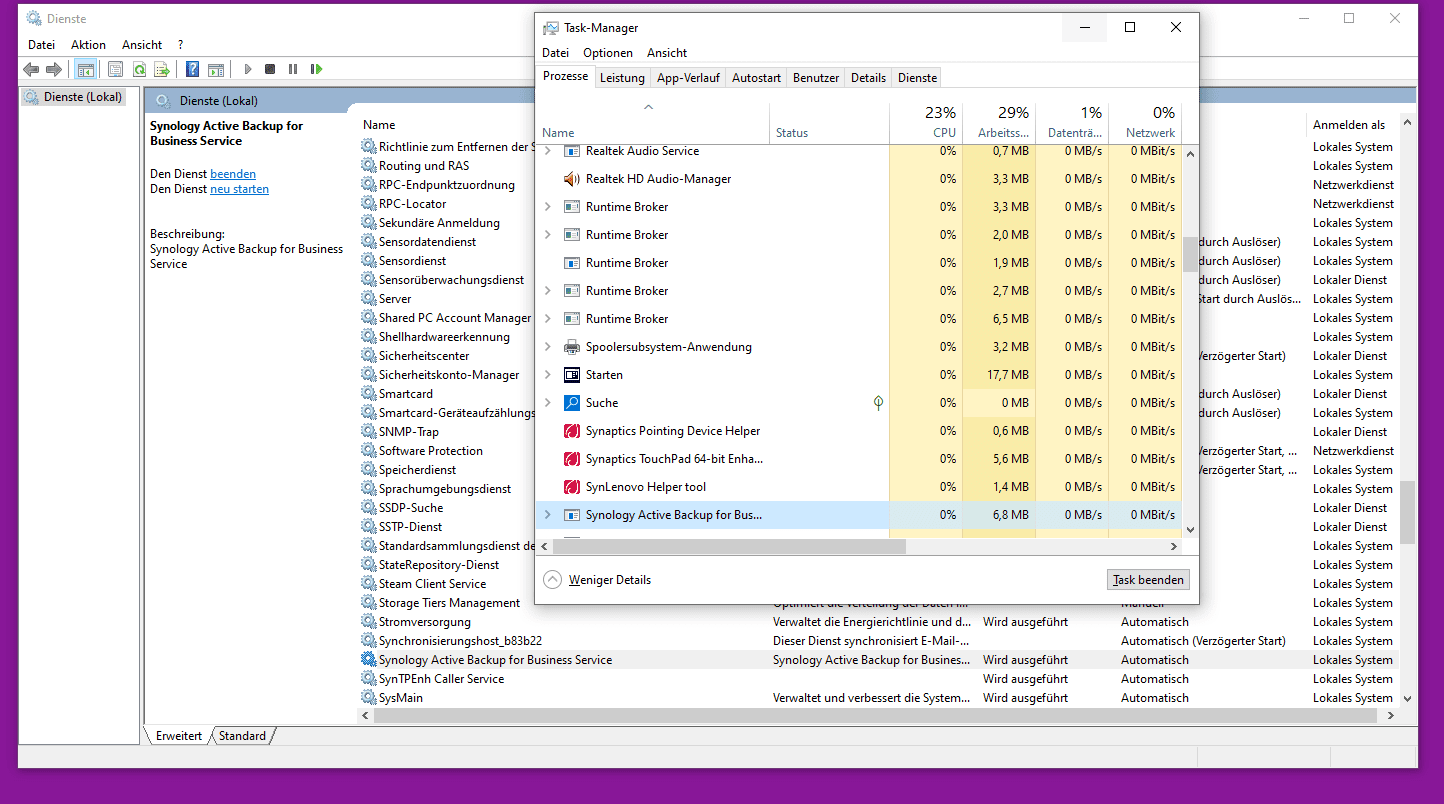Switch to Autostart tab
Viewport: 1444px width, 804px height.
(x=756, y=78)
